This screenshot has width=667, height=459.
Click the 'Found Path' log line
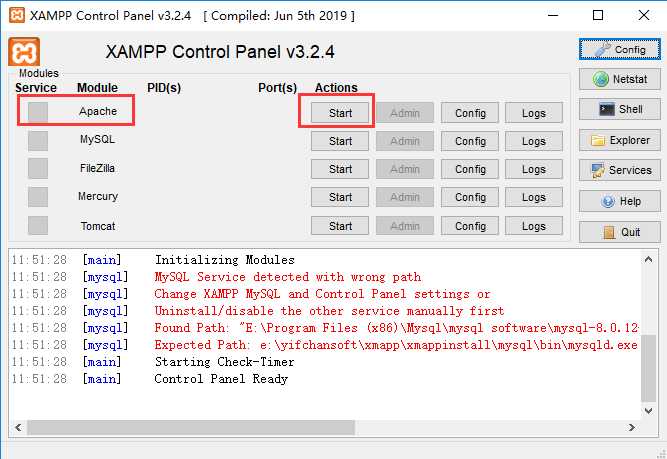tap(396, 328)
